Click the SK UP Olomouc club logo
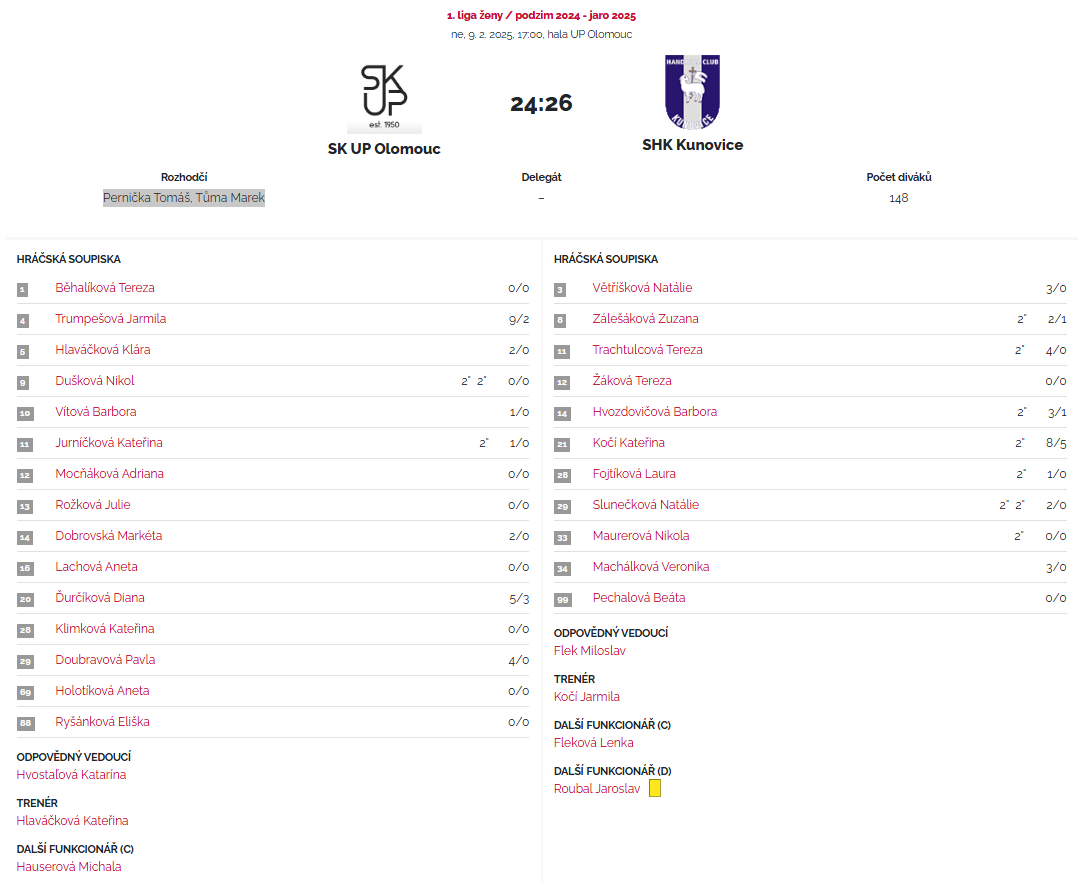1081x882 pixels. [384, 97]
